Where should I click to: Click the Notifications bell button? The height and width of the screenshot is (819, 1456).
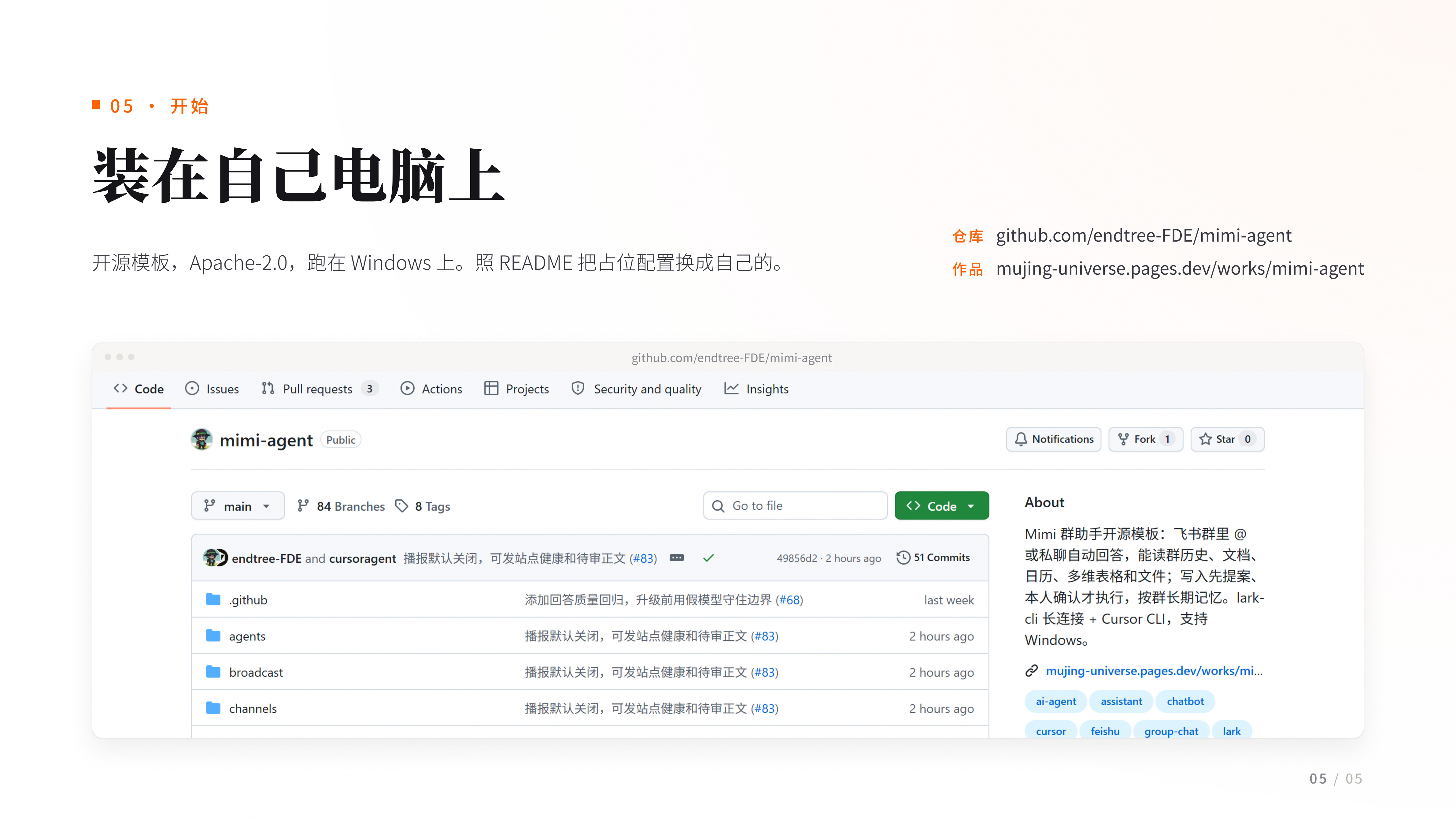1054,439
